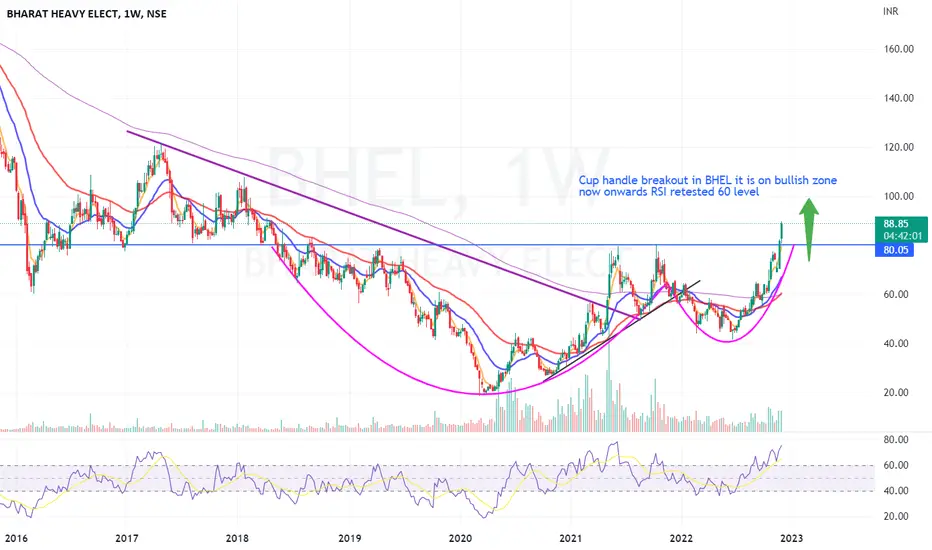Click the INR currency label
Viewport: 932px width, 550px height.
pyautogui.click(x=890, y=11)
